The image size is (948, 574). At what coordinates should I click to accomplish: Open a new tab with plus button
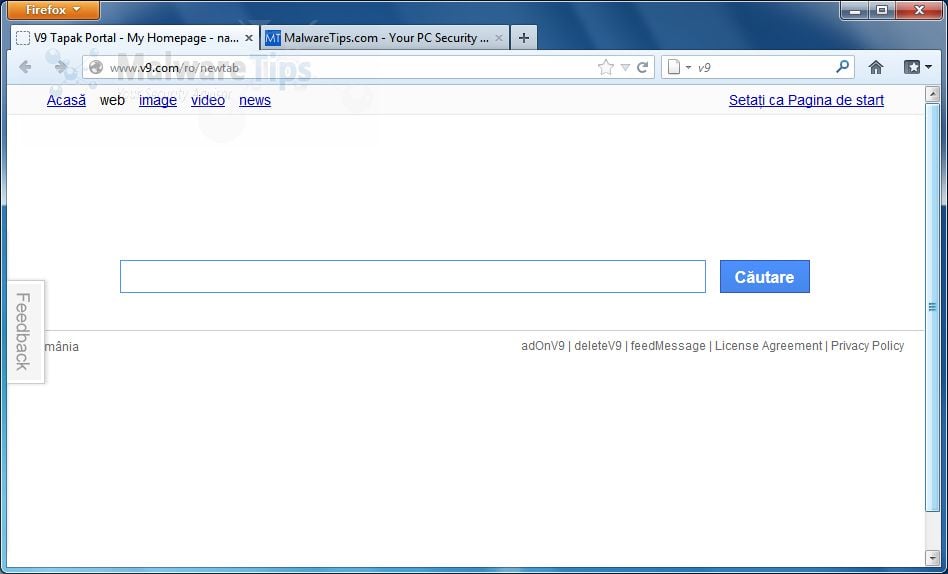point(524,38)
